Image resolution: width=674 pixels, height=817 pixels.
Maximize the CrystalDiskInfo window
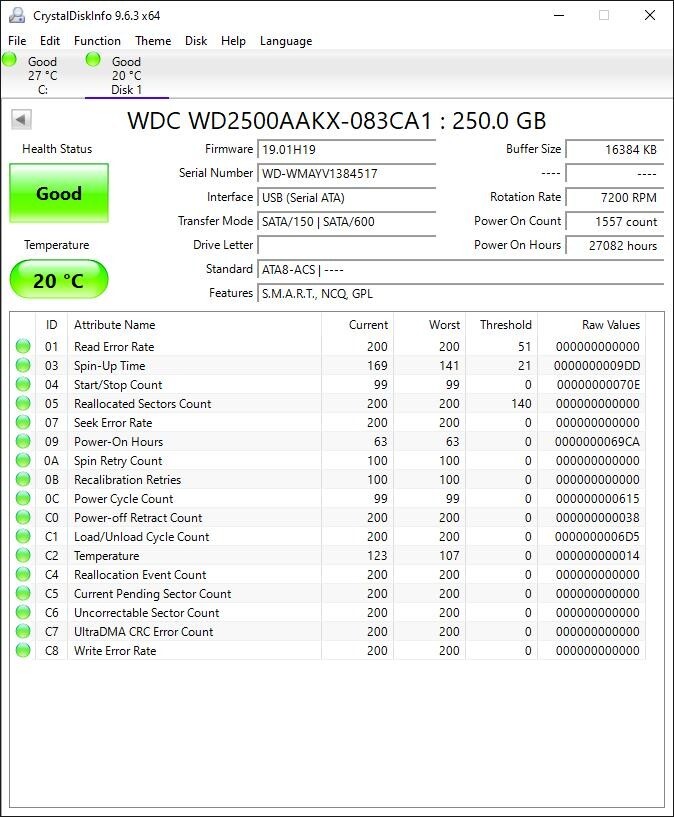click(x=604, y=15)
